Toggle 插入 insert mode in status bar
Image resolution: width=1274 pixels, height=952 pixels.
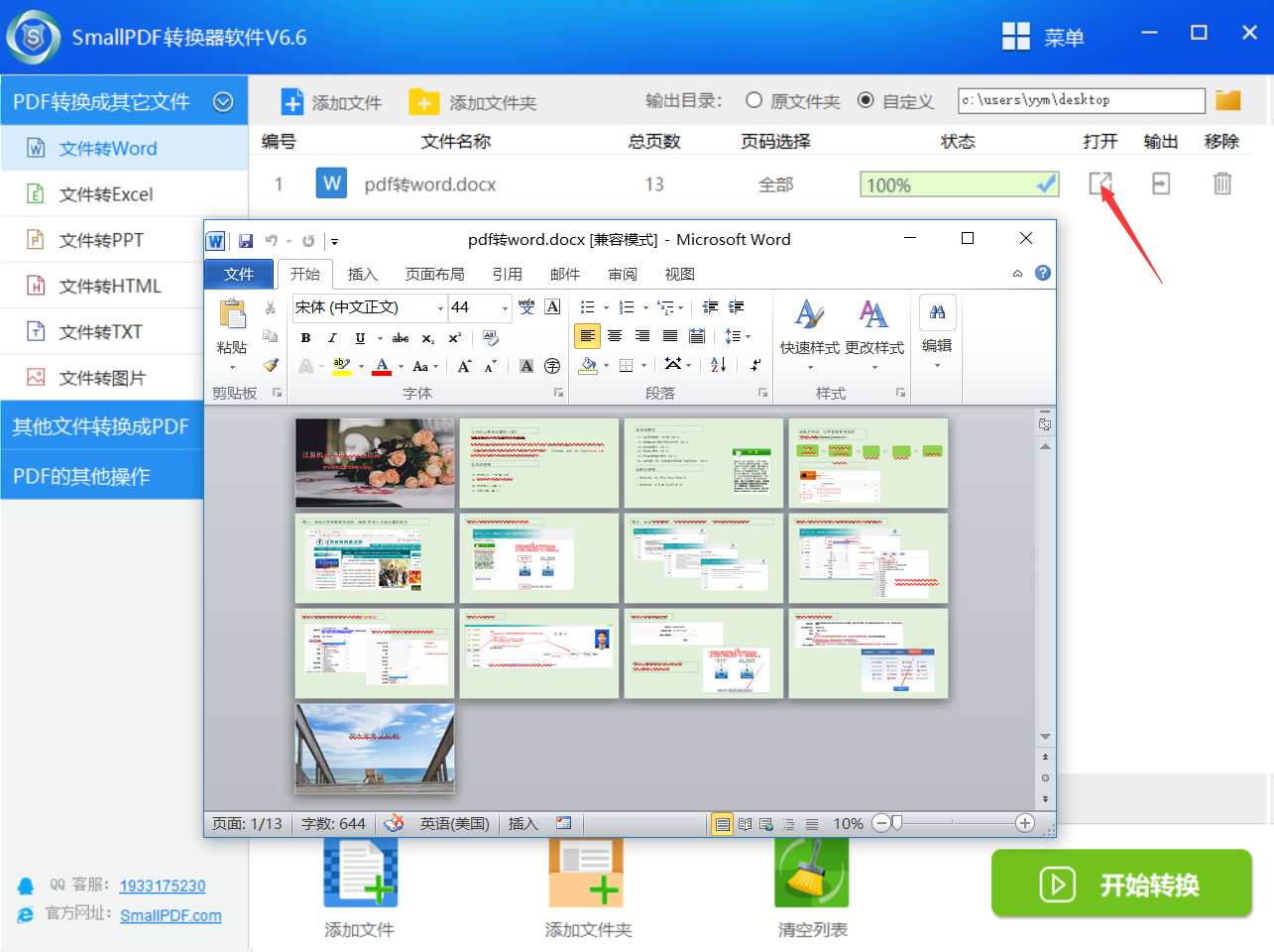[x=522, y=824]
